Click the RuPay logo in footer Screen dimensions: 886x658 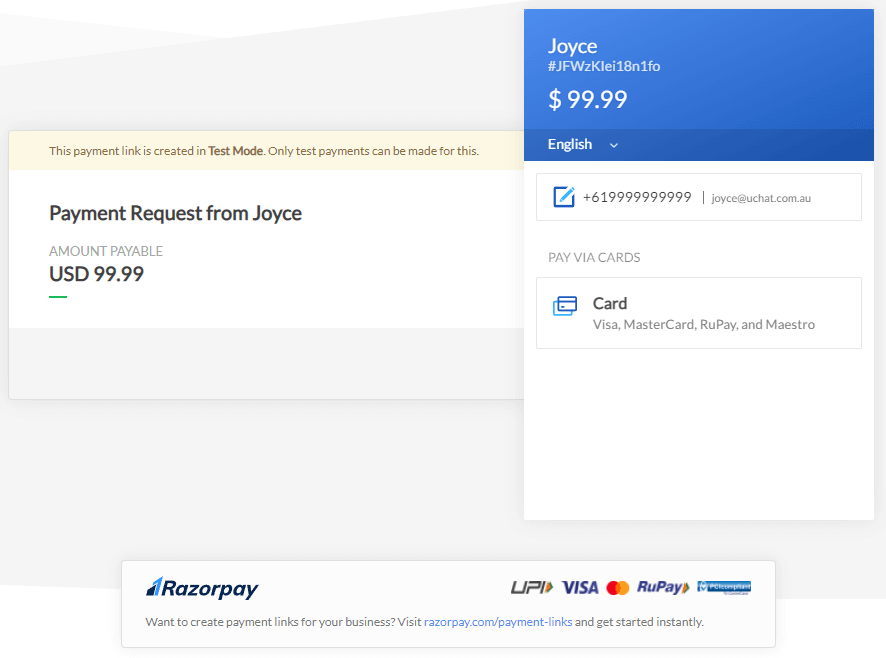(x=663, y=588)
